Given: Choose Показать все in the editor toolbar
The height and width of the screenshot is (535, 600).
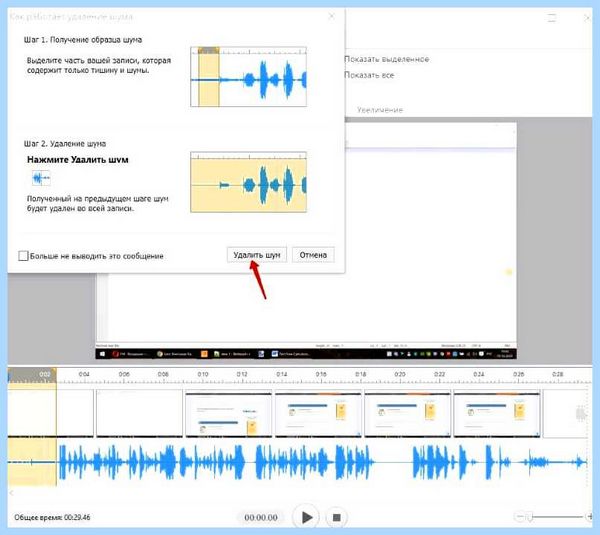Looking at the screenshot, I should pyautogui.click(x=369, y=75).
